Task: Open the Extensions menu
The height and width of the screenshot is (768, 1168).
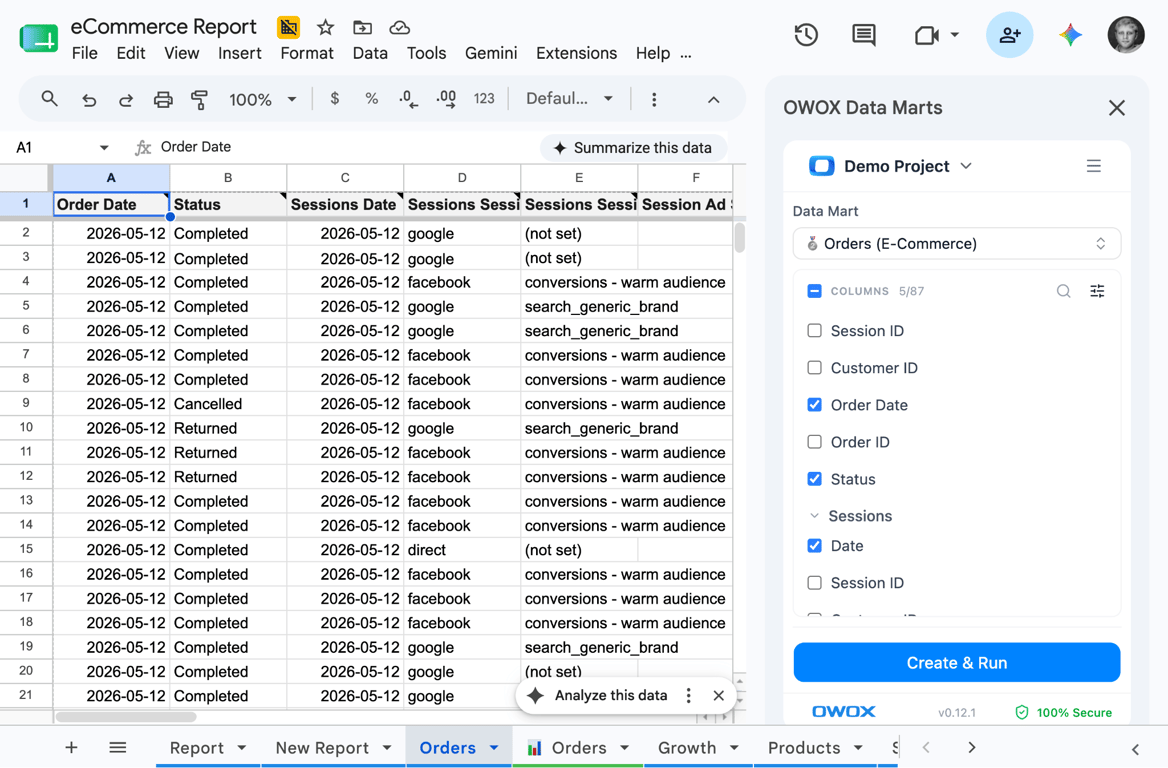Action: pyautogui.click(x=577, y=54)
